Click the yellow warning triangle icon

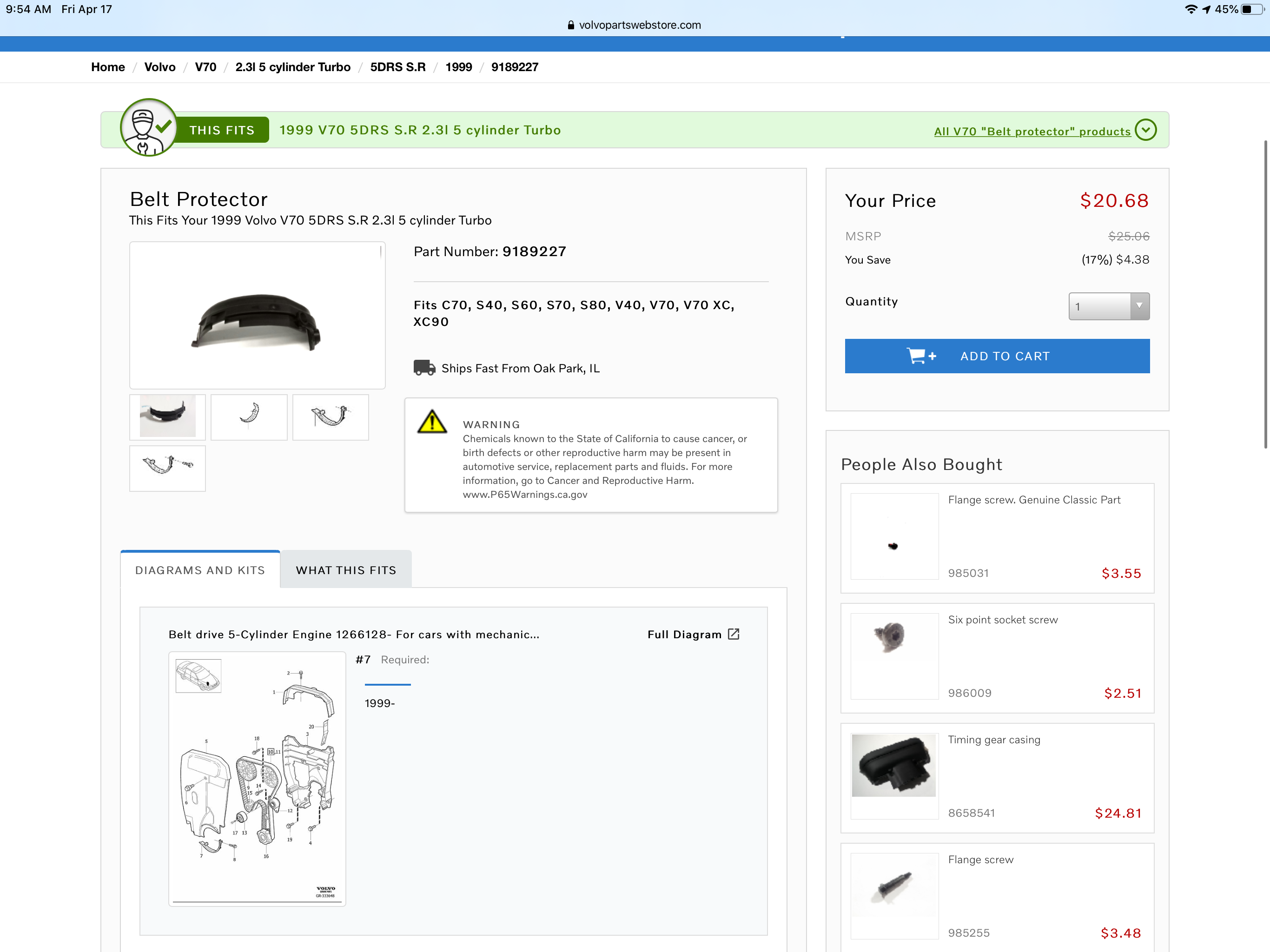click(x=431, y=422)
